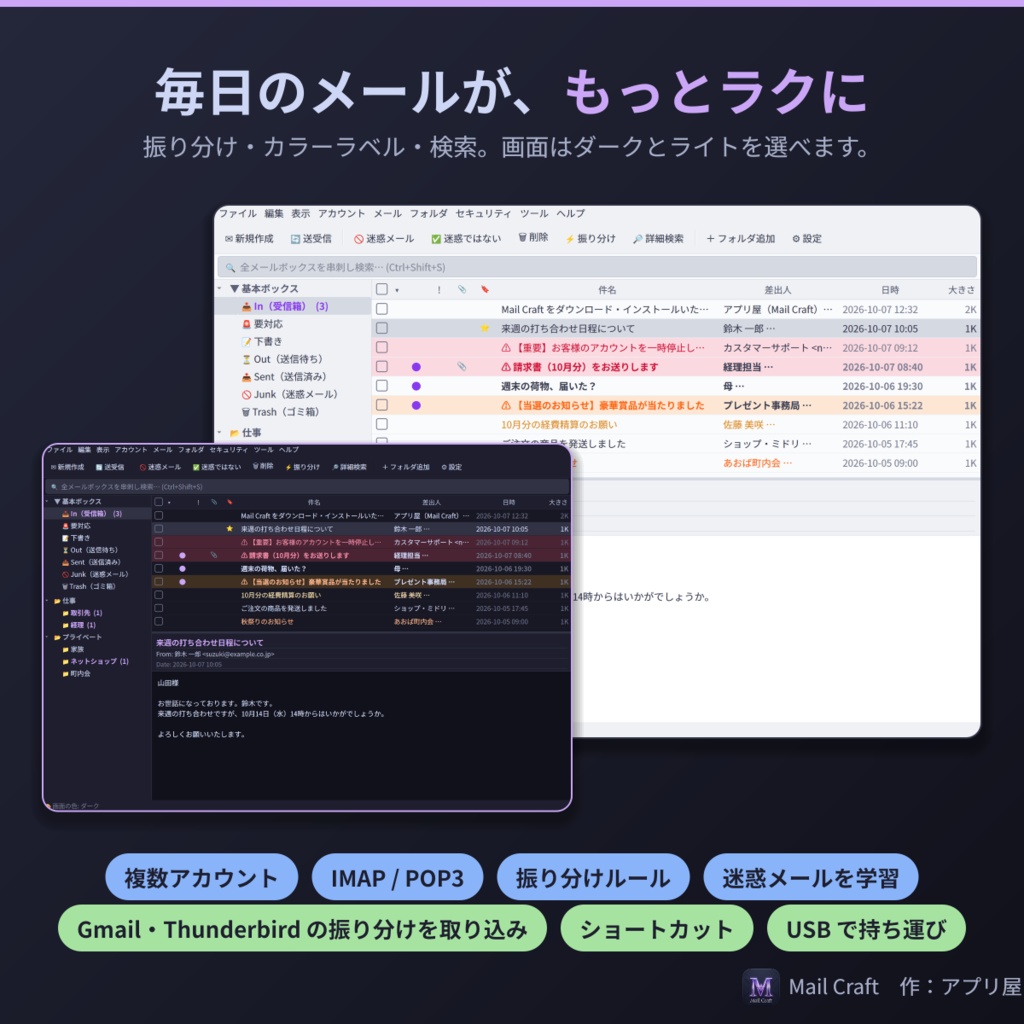Click the Mail Craft logo icon
1024x1024 pixels.
coord(760,986)
